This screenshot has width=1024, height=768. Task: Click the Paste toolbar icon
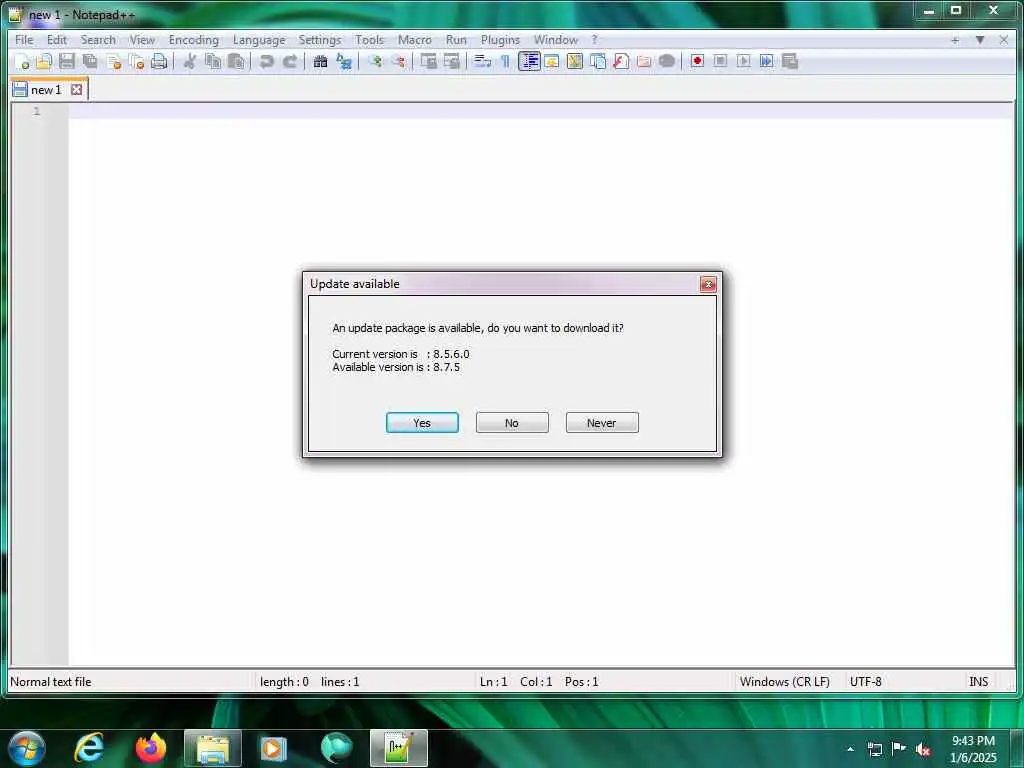coord(236,61)
